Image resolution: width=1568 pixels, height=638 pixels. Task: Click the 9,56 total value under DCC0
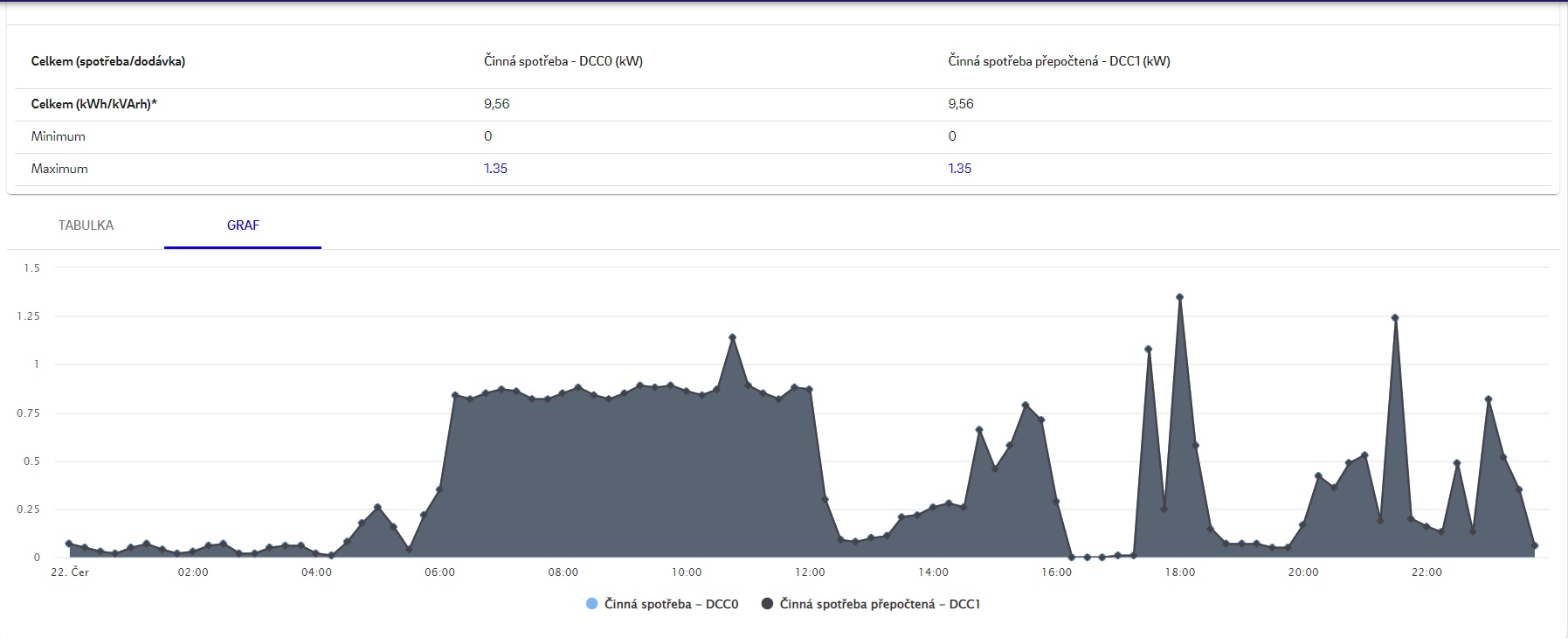[x=497, y=104]
